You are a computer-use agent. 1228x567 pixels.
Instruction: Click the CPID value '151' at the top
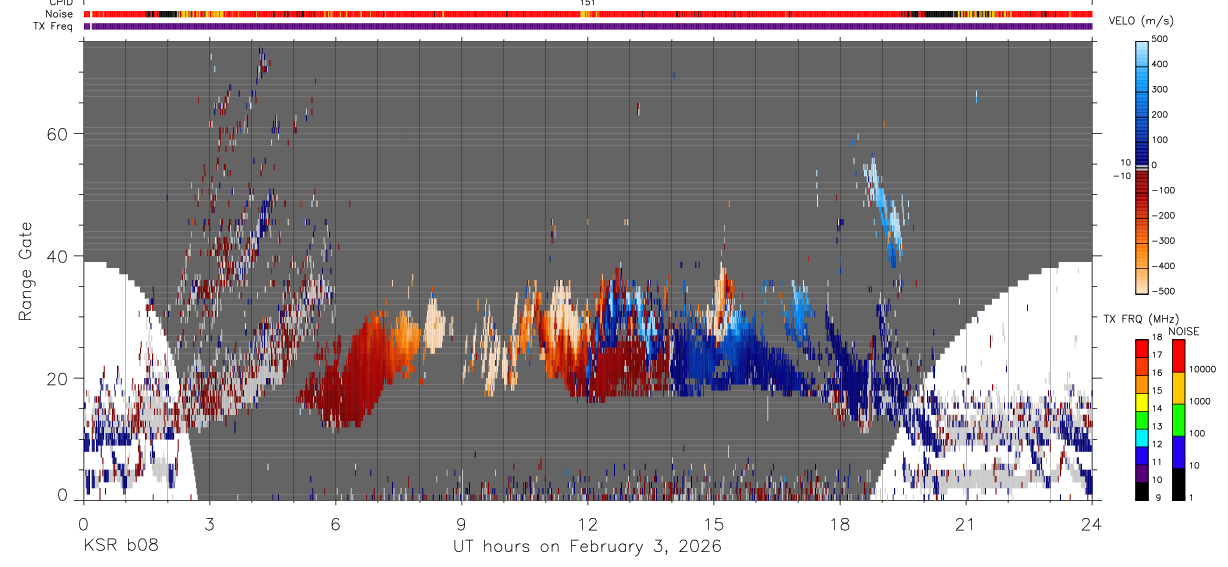(x=587, y=3)
